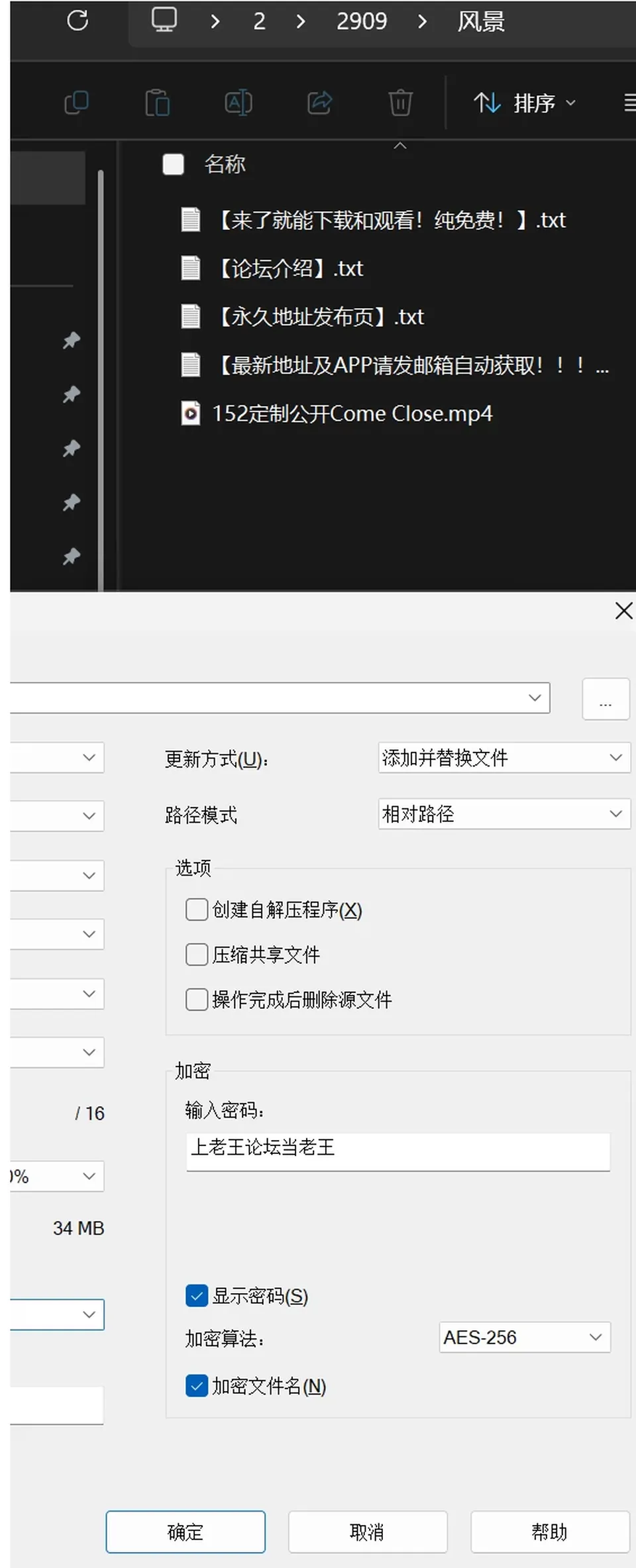Screen dimensions: 636x1568
Task: Go to folder 2 in breadcrumb
Action: click(x=259, y=21)
